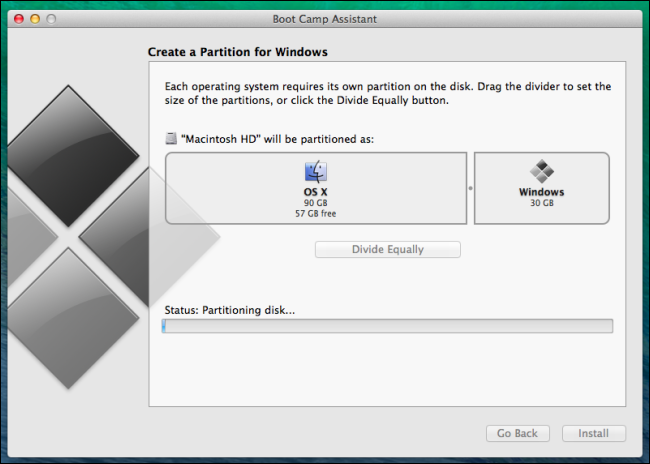Click the partitioning progress bar
650x464 pixels.
[387, 326]
